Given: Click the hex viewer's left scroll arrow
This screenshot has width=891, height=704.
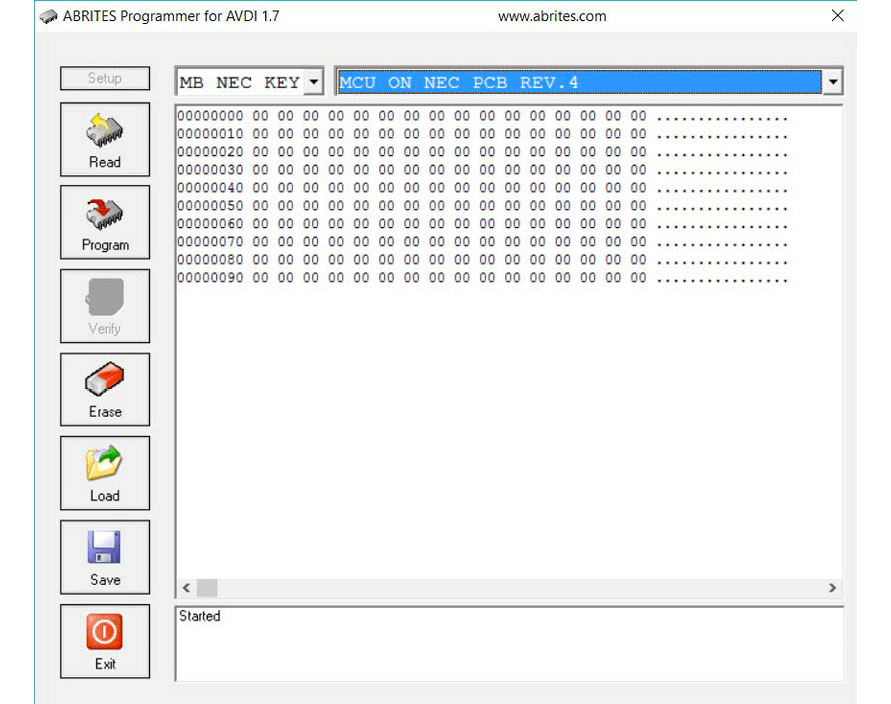Looking at the screenshot, I should tap(185, 588).
